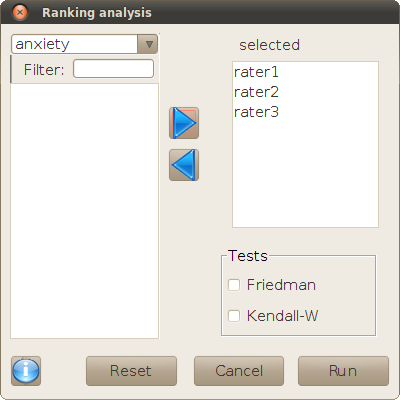Image resolution: width=400 pixels, height=400 pixels.
Task: Click the blue left arrow to remove variable
Action: coord(184,165)
